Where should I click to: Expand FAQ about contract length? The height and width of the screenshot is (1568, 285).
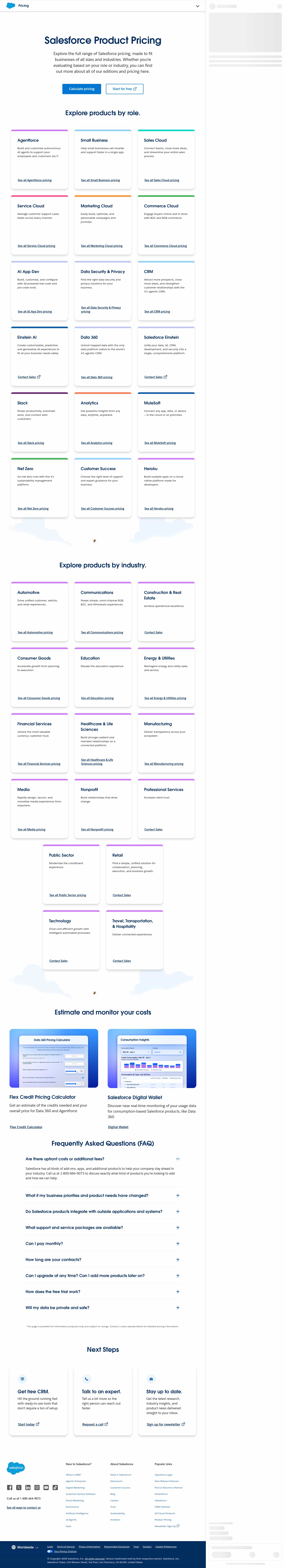coord(178,1259)
